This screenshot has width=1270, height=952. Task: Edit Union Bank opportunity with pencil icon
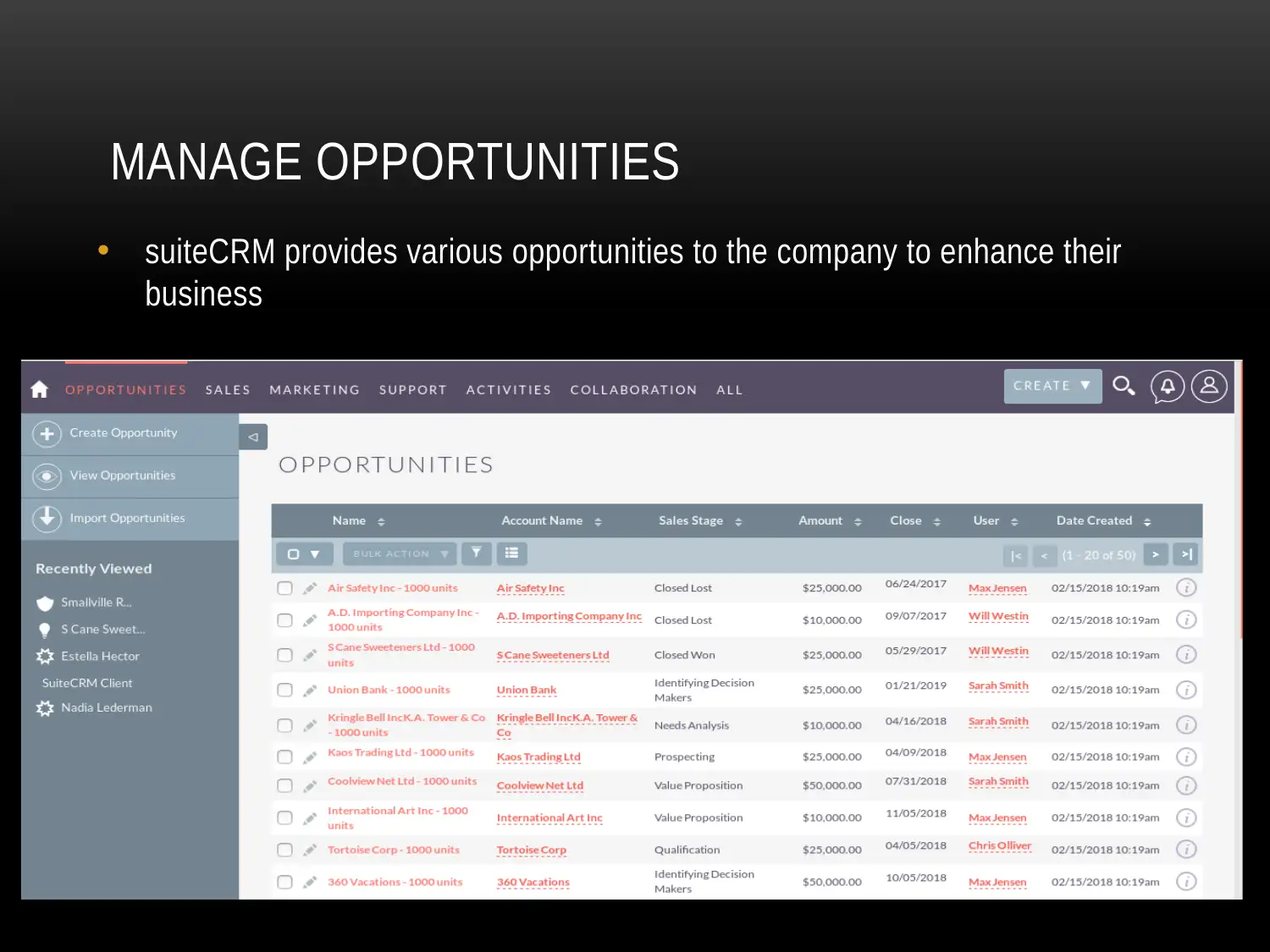pos(310,690)
